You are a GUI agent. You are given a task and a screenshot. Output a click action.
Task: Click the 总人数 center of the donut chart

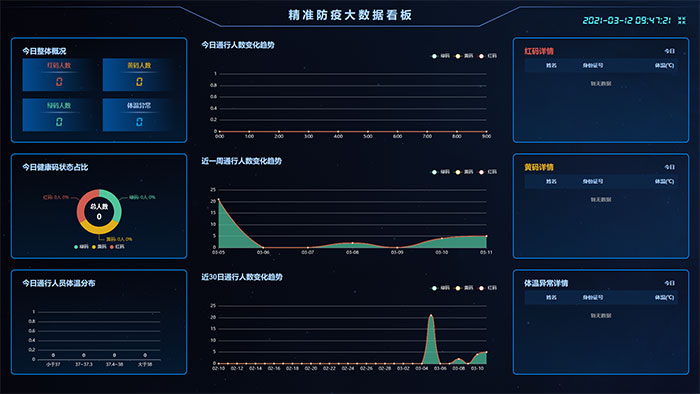point(99,212)
